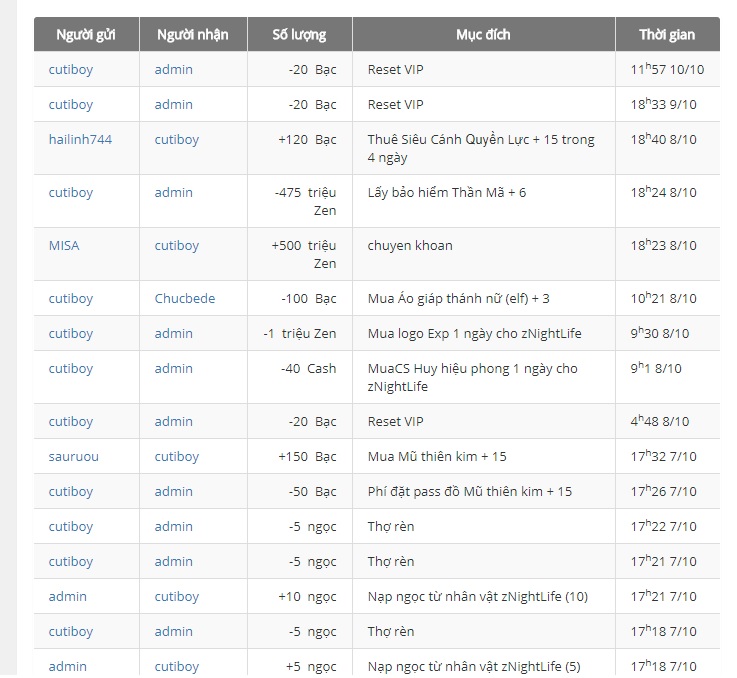Click sender cutiboy in the "Mua Áo giáp" row

click(71, 299)
